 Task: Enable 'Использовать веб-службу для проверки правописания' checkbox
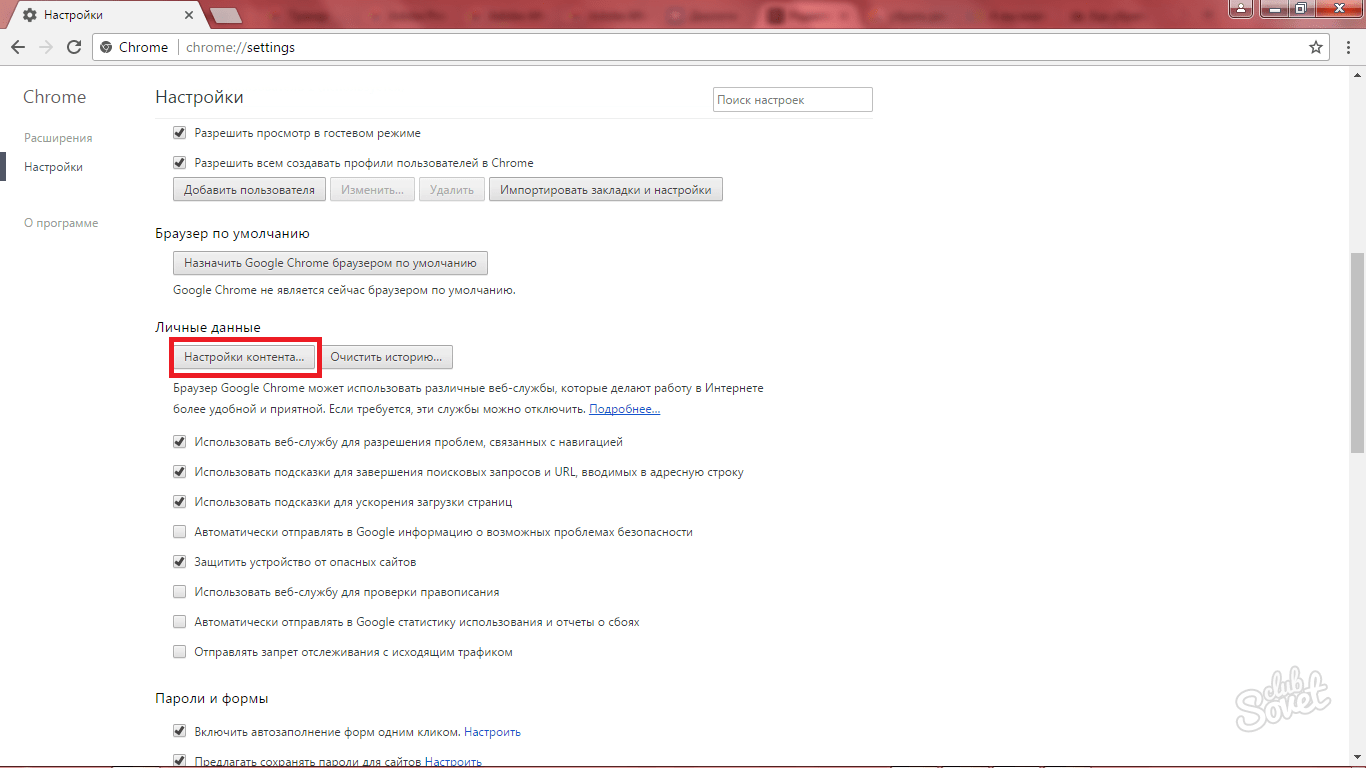(180, 591)
